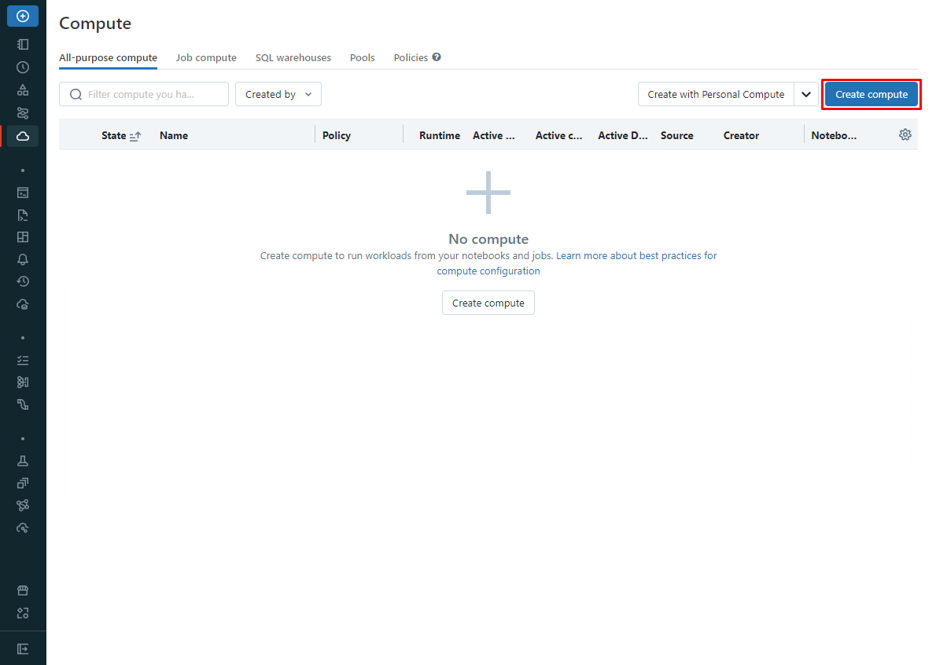Open Catalog shapes icon in sidebar
The width and height of the screenshot is (936, 665).
tap(23, 90)
